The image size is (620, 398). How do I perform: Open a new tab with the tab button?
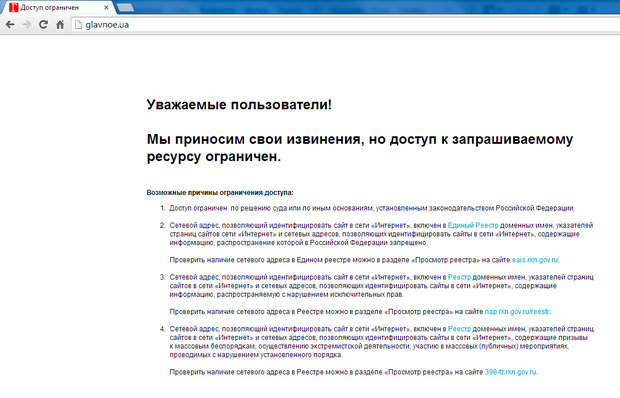click(125, 8)
